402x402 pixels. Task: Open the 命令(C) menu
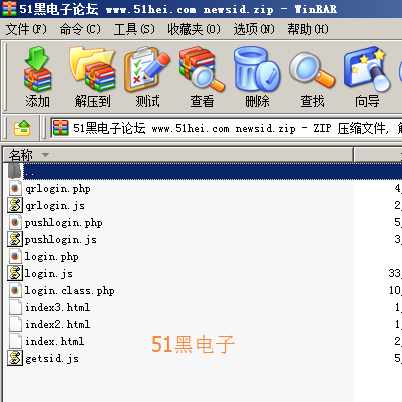(x=80, y=29)
